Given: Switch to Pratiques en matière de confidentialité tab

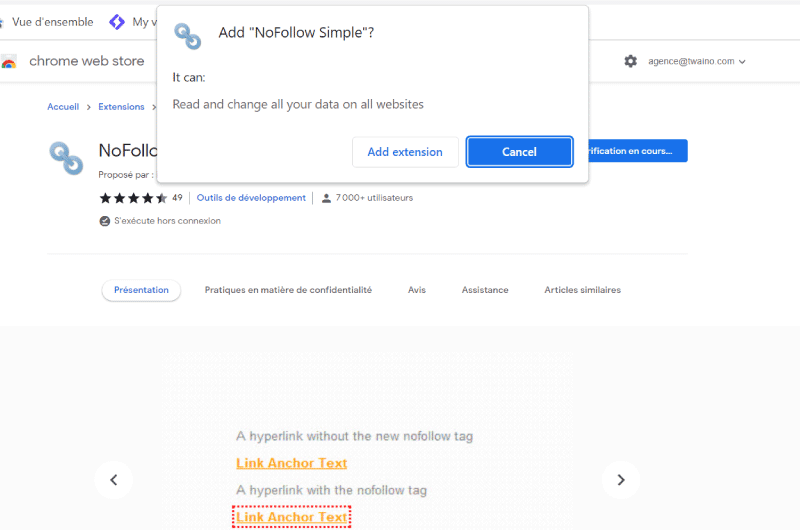Looking at the screenshot, I should (288, 290).
